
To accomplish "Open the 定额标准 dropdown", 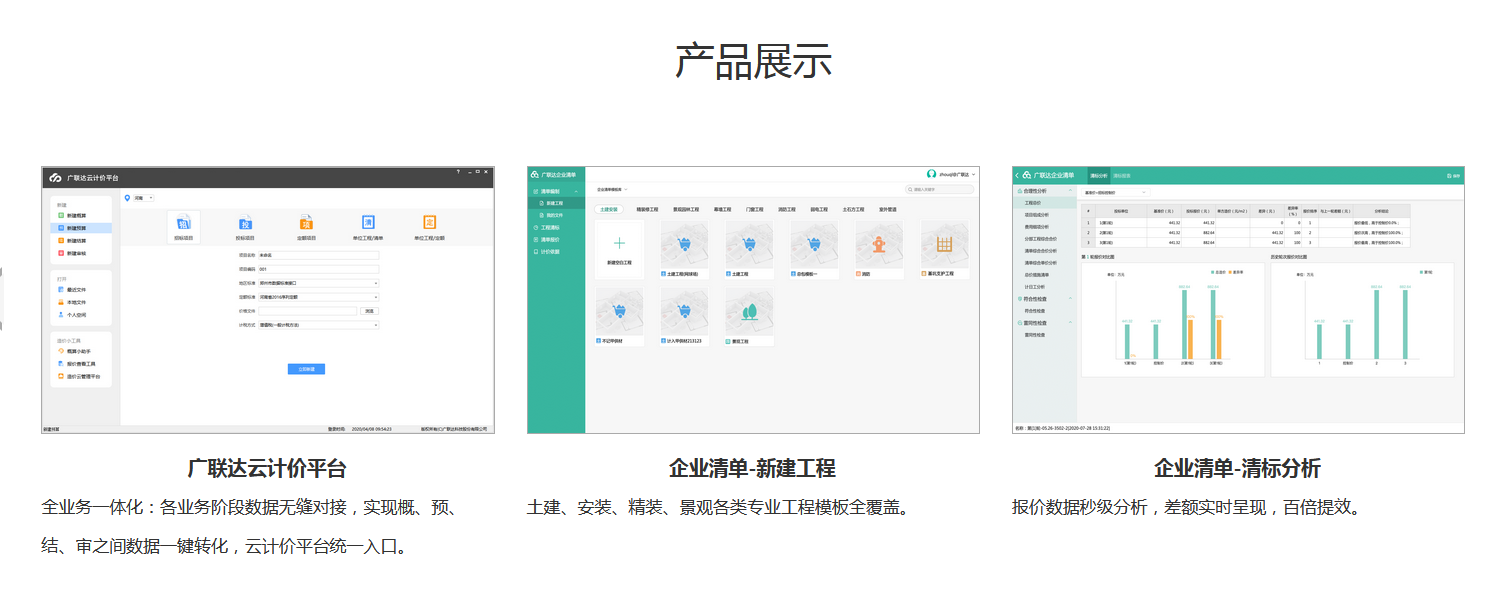I will (318, 297).
